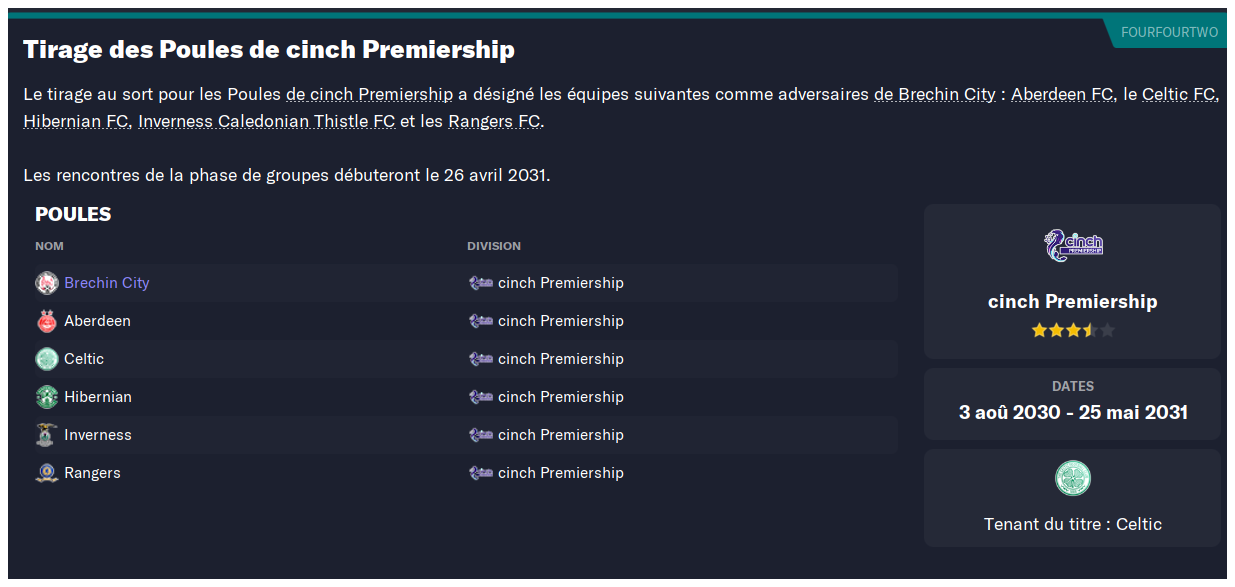The height and width of the screenshot is (587, 1235).
Task: Click the title holder Celtic crest
Action: coord(1073,478)
